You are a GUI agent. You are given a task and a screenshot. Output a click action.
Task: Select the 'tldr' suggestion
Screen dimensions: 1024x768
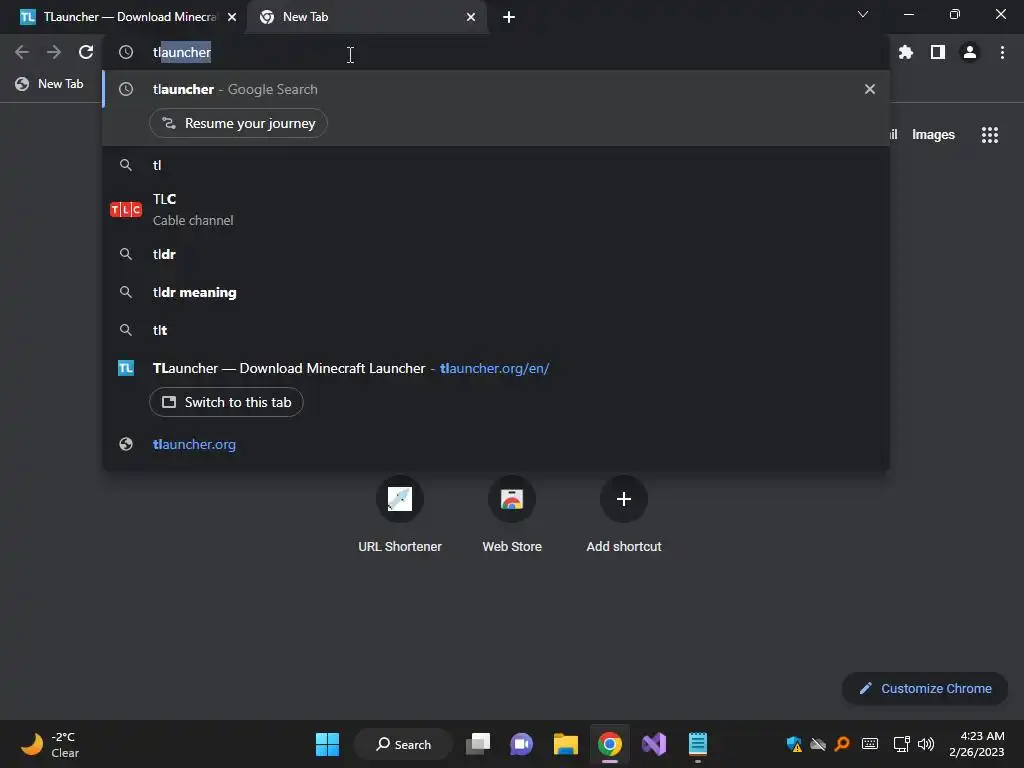click(496, 254)
